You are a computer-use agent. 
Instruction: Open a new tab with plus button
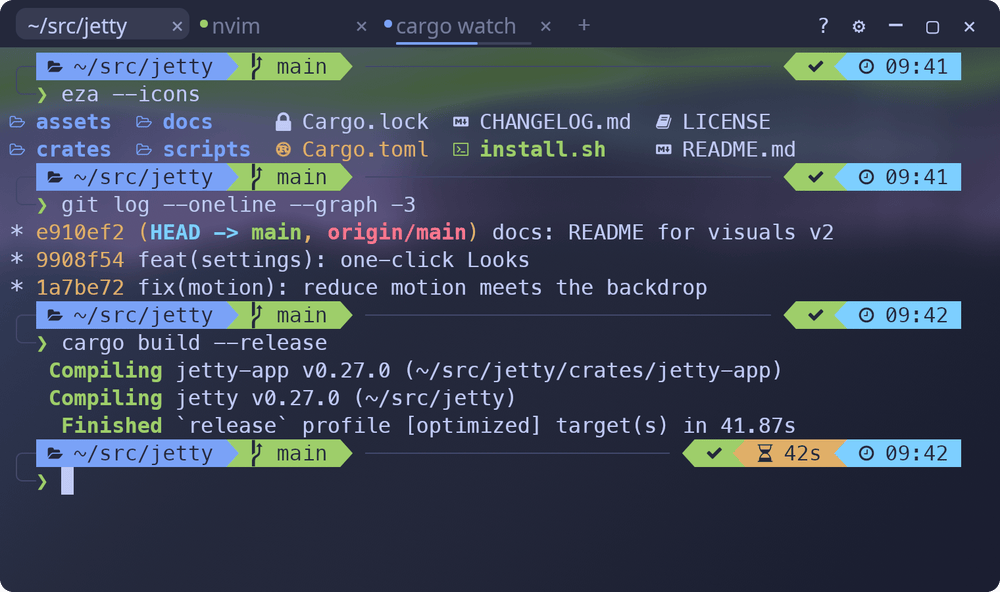click(584, 25)
